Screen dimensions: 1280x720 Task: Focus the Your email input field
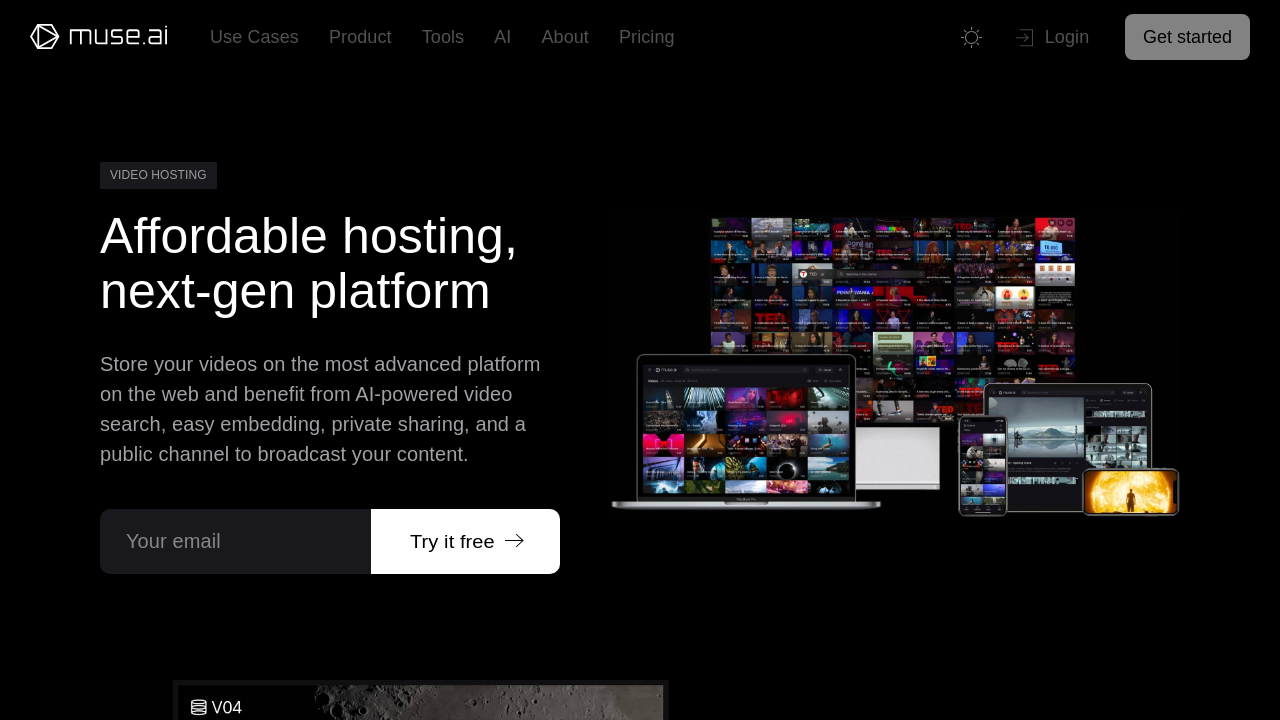236,542
